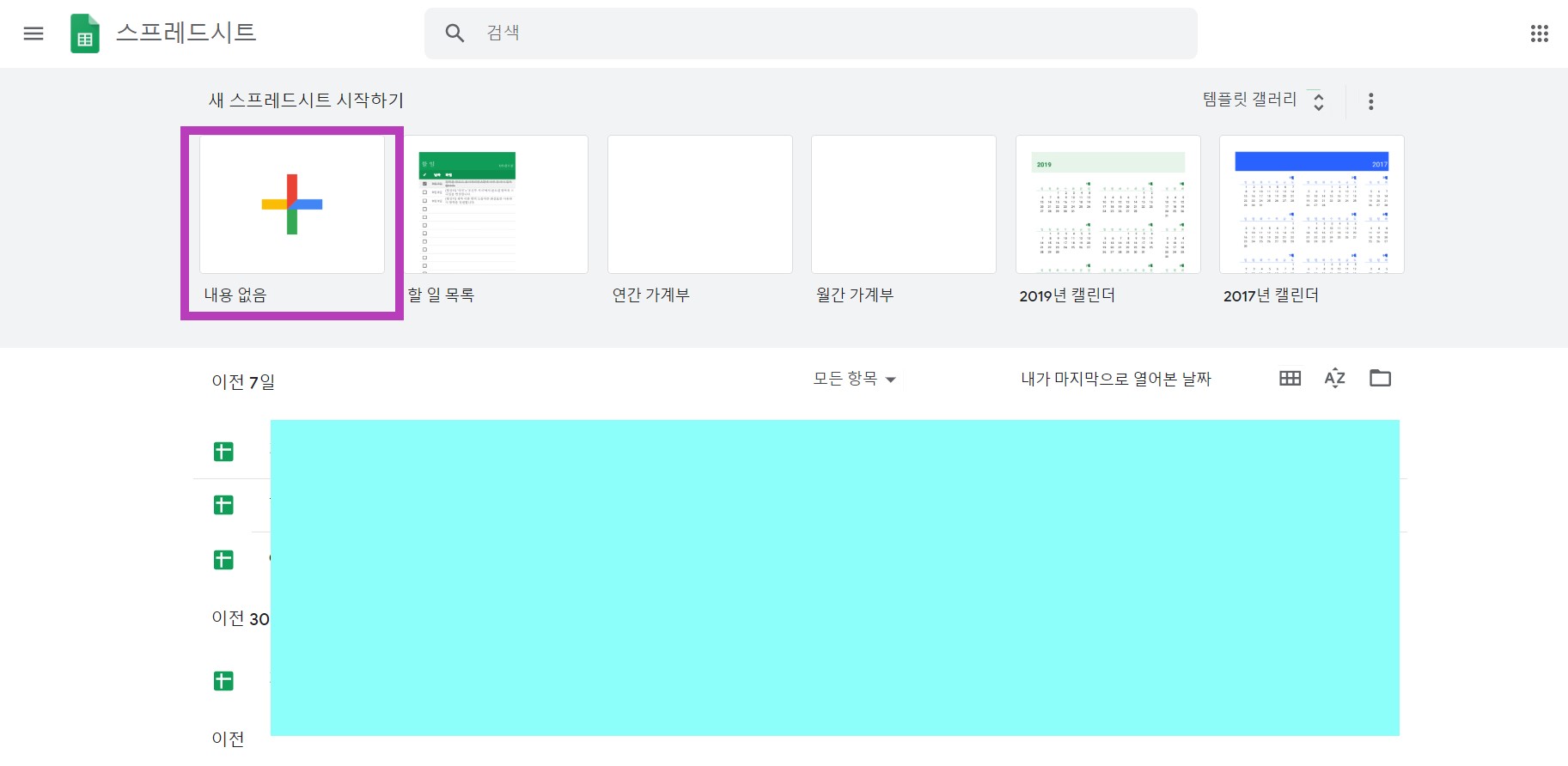Open the Google apps grid
The image size is (1568, 766).
pyautogui.click(x=1539, y=33)
